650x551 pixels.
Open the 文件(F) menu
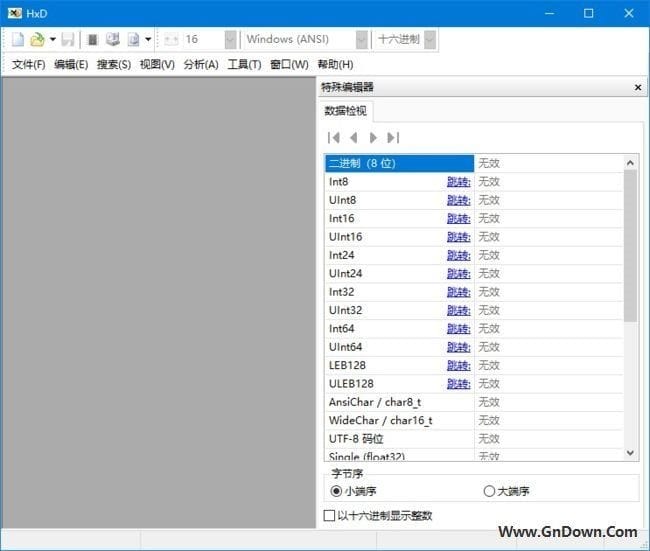coord(28,65)
